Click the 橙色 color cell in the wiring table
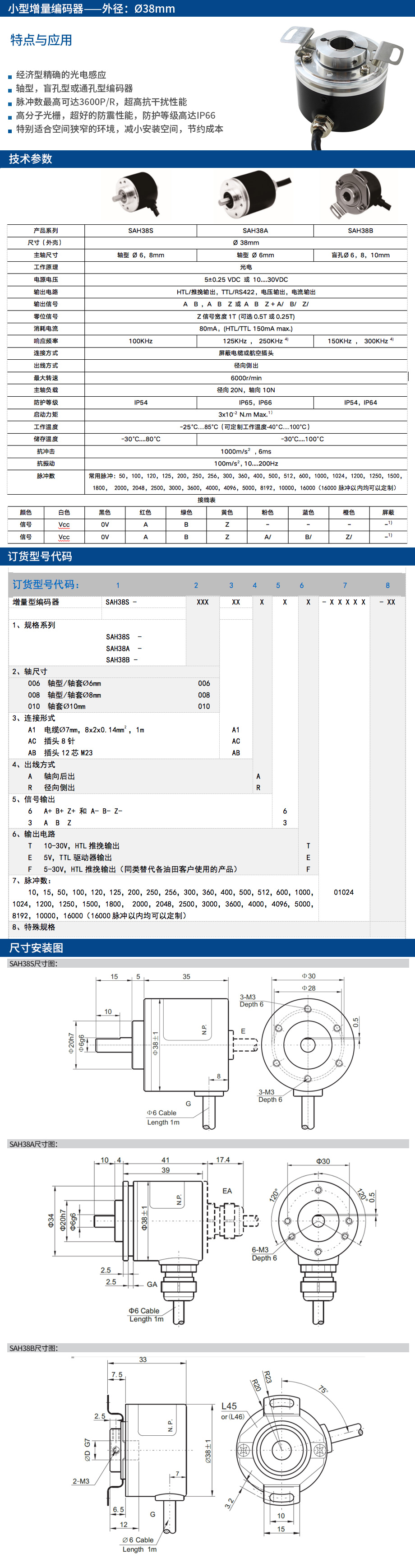The image size is (415, 1568). [x=349, y=513]
